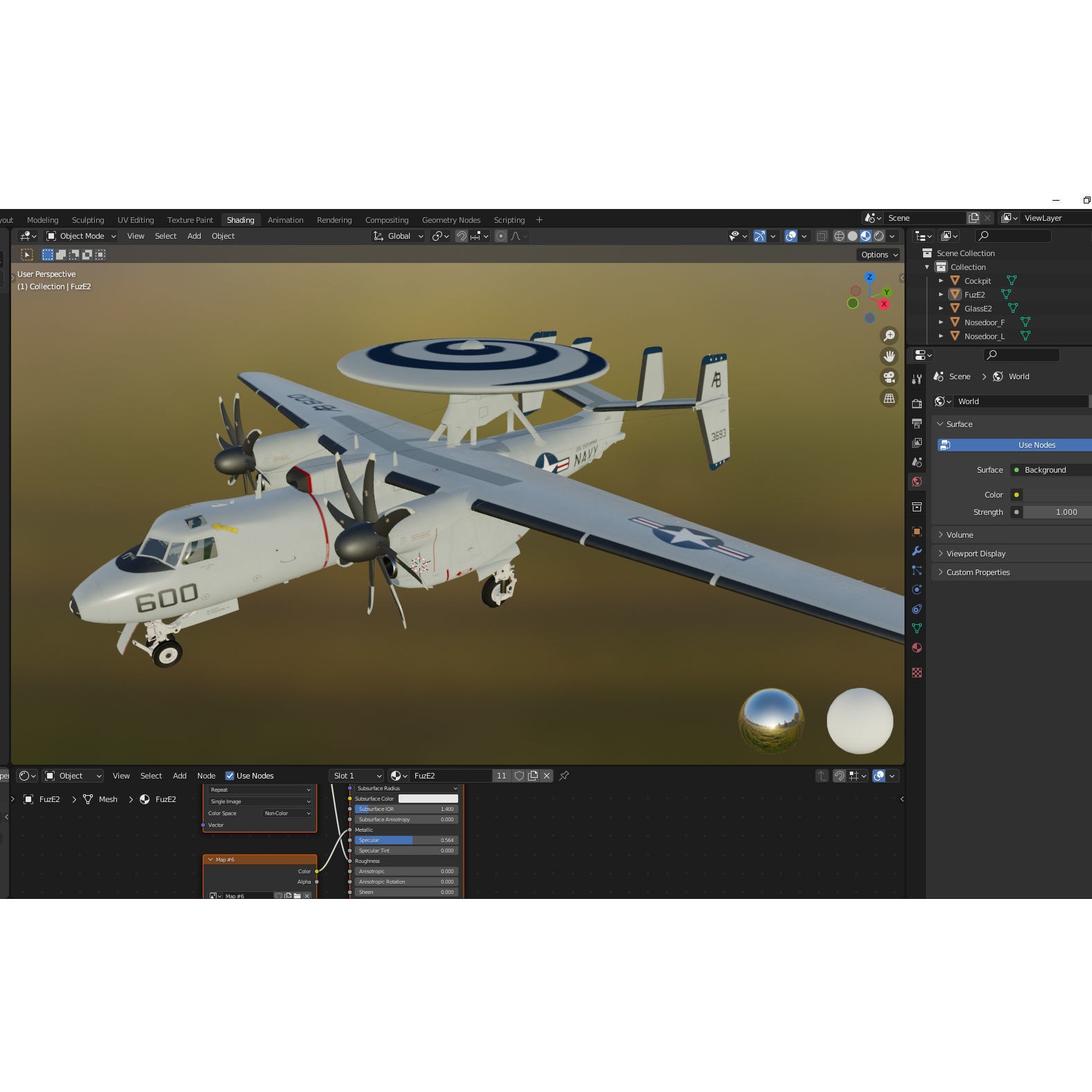Image resolution: width=1092 pixels, height=1092 pixels.
Task: Collapse the Collection in outliner
Action: [927, 267]
